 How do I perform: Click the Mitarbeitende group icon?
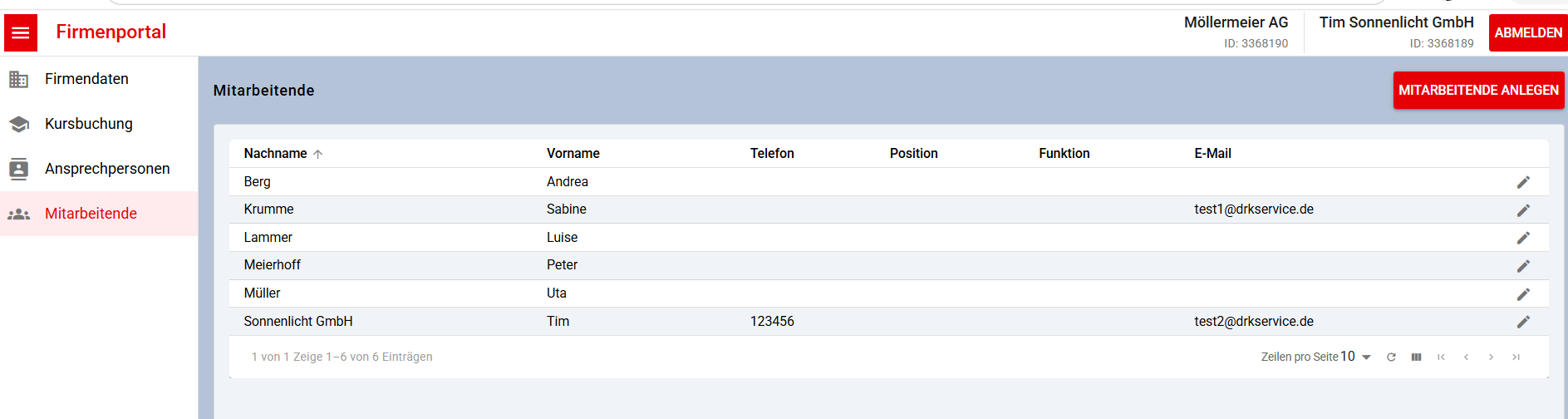coord(18,214)
